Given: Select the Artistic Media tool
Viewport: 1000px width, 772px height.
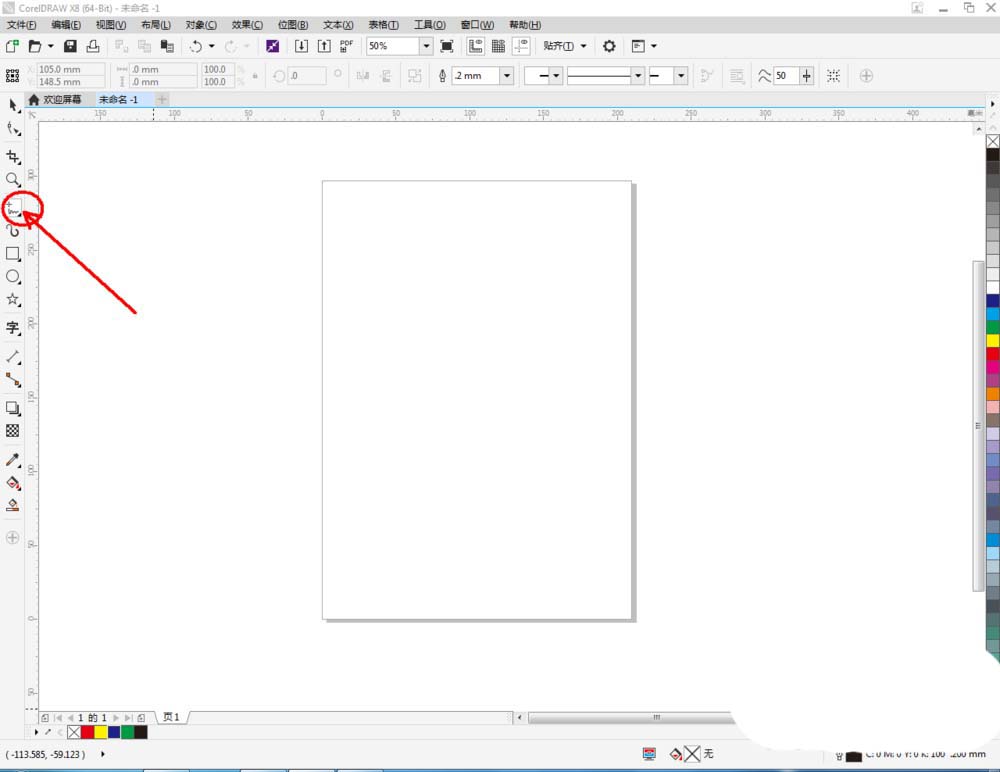Looking at the screenshot, I should [x=13, y=230].
